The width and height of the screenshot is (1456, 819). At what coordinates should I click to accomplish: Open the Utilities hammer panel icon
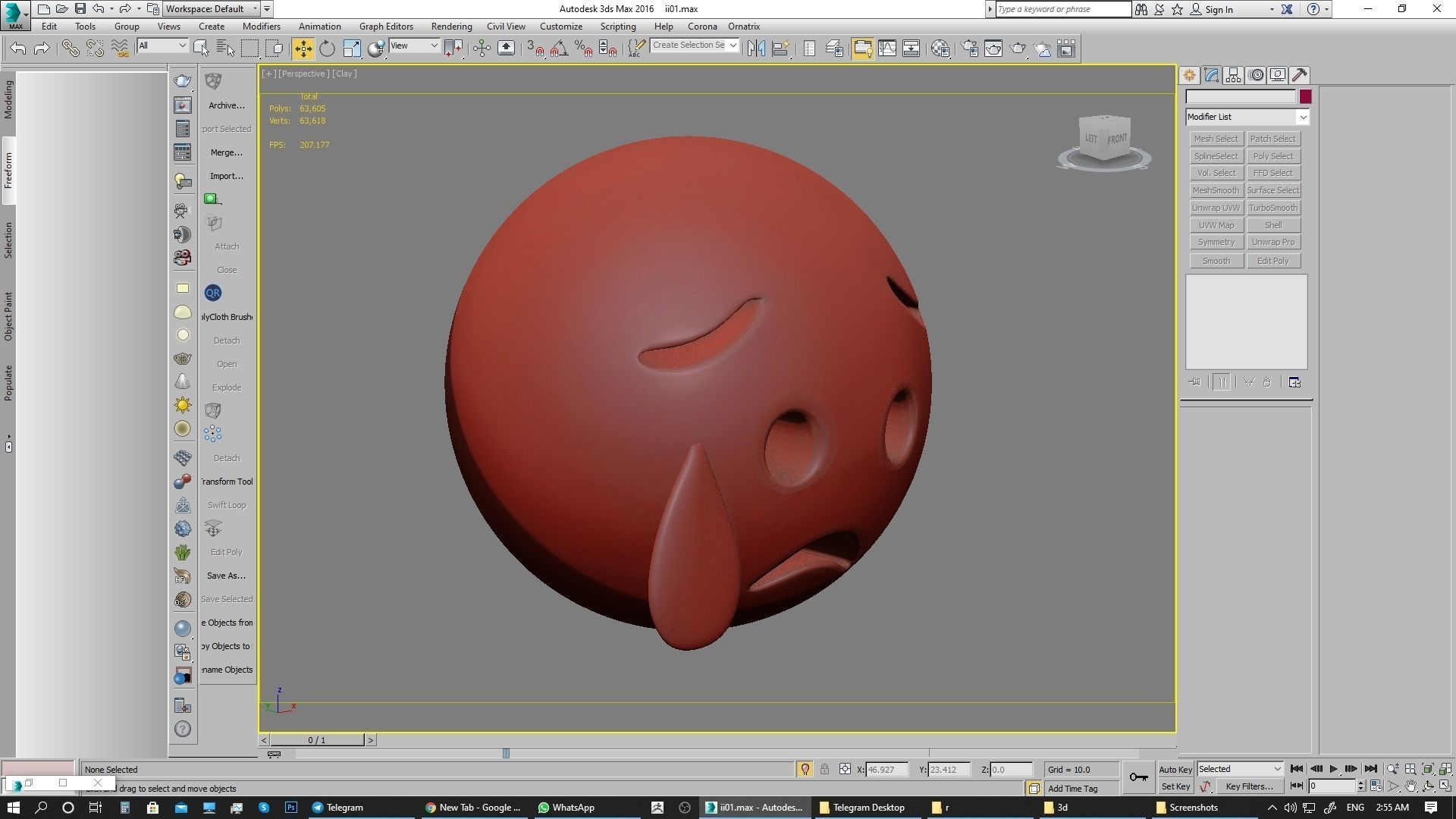1300,75
